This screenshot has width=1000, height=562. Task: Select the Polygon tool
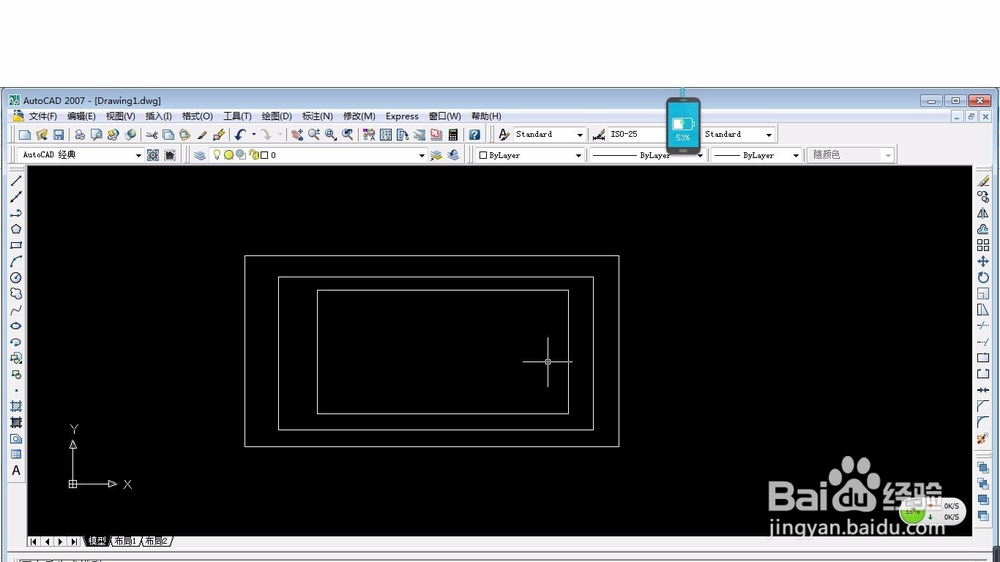[x=16, y=229]
